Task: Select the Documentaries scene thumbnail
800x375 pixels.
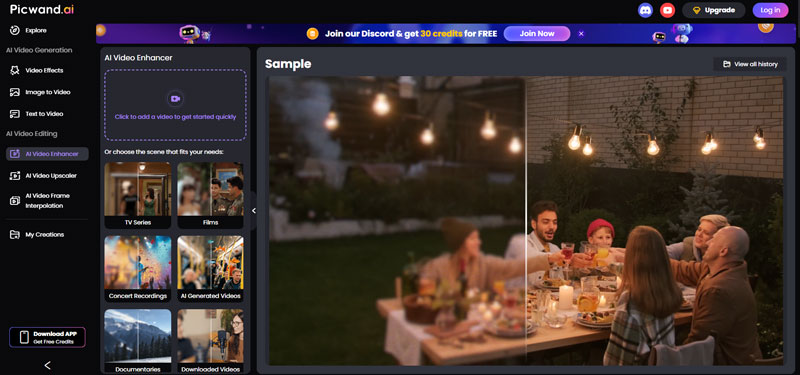Action: click(x=138, y=341)
